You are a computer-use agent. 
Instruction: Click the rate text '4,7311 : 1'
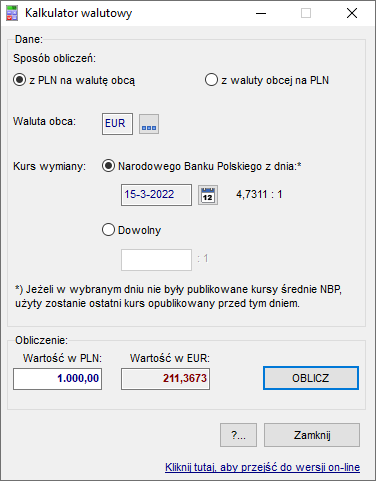click(259, 194)
